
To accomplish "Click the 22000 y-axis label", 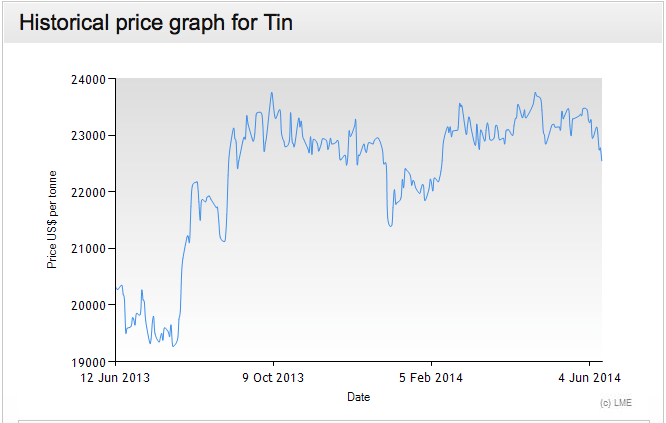I will [93, 192].
